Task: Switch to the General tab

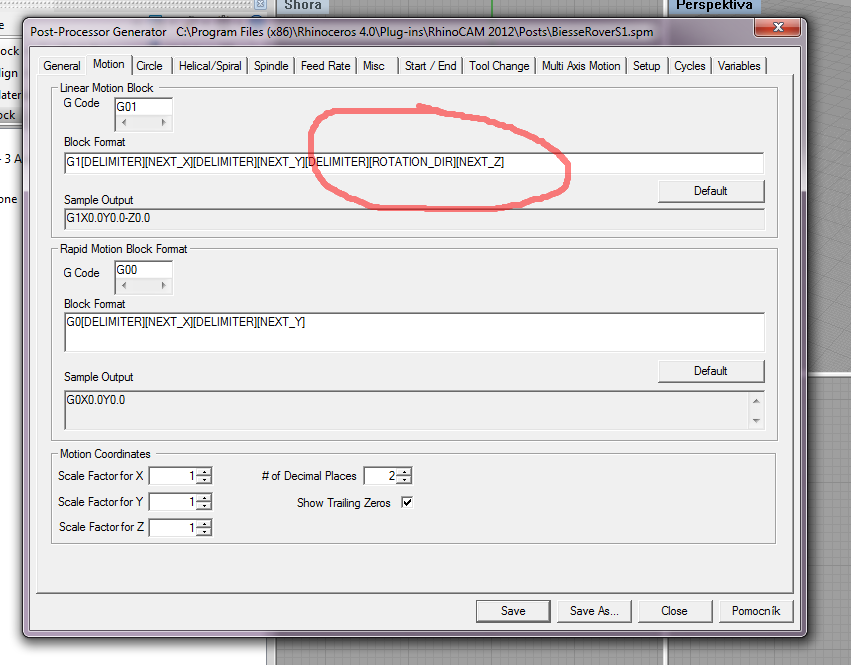Action: (x=62, y=66)
